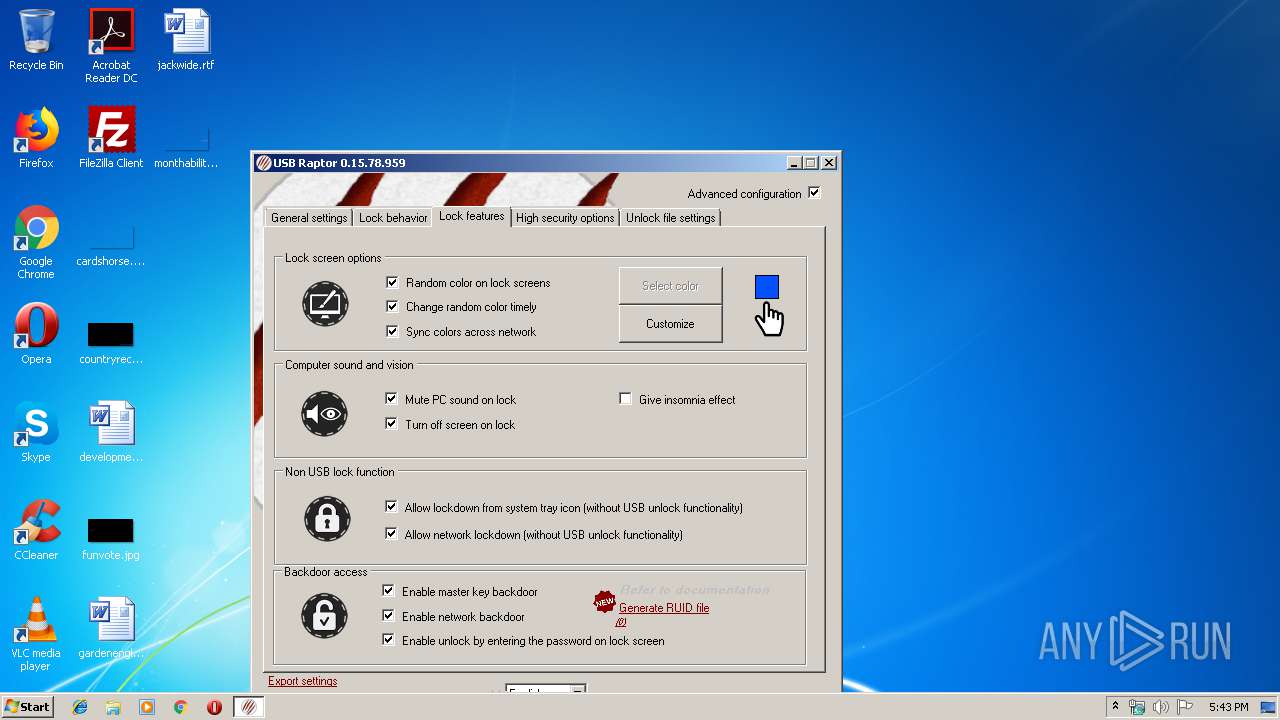Click the open padlock Backdoor access icon
1280x720 pixels.
(x=325, y=616)
